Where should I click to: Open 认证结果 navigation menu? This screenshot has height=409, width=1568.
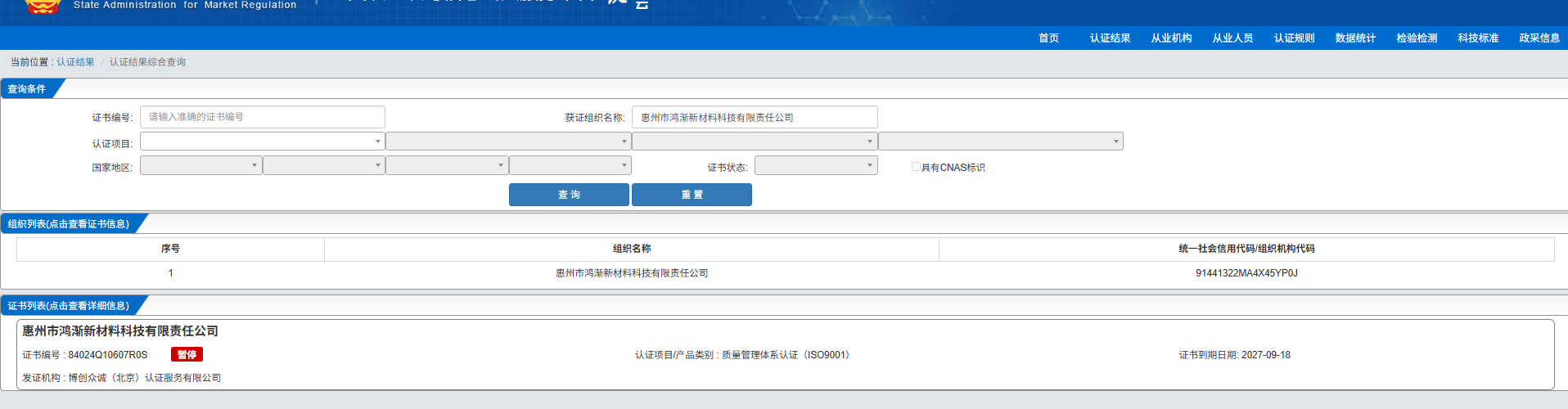pyautogui.click(x=1110, y=38)
